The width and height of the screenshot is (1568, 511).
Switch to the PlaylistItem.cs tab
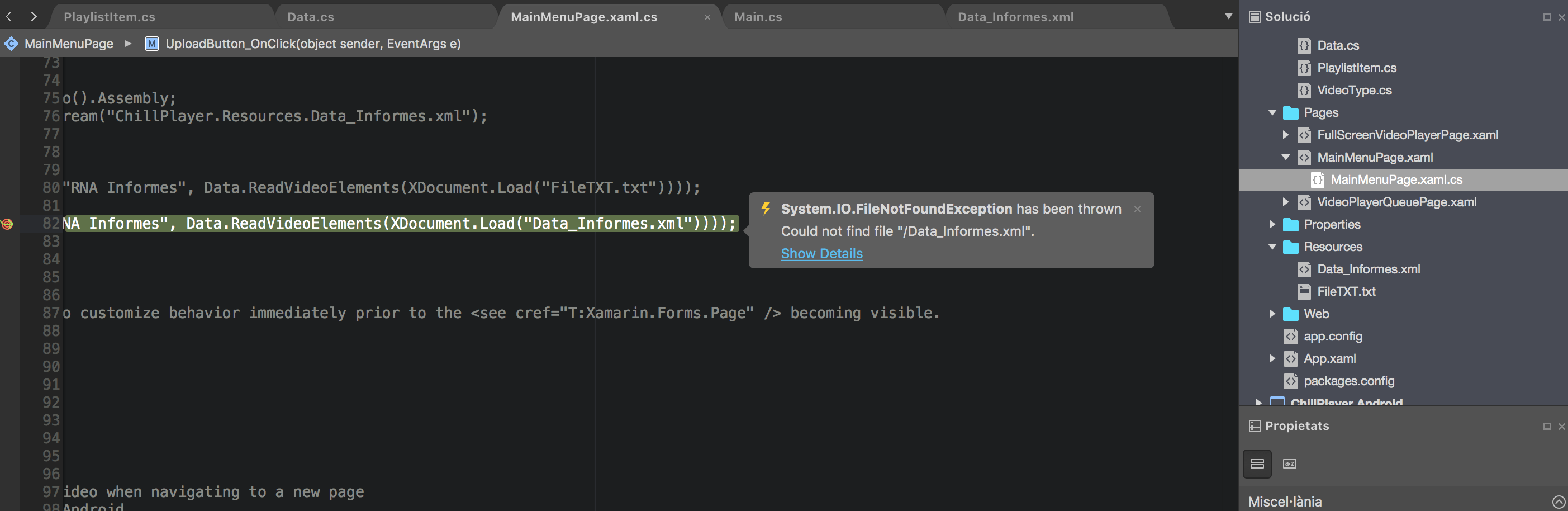coord(110,17)
